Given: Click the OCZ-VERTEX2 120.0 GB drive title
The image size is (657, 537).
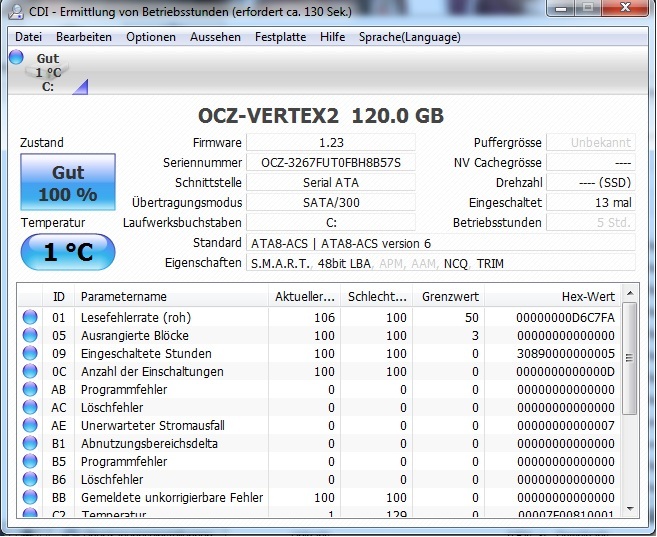Looking at the screenshot, I should 321,116.
